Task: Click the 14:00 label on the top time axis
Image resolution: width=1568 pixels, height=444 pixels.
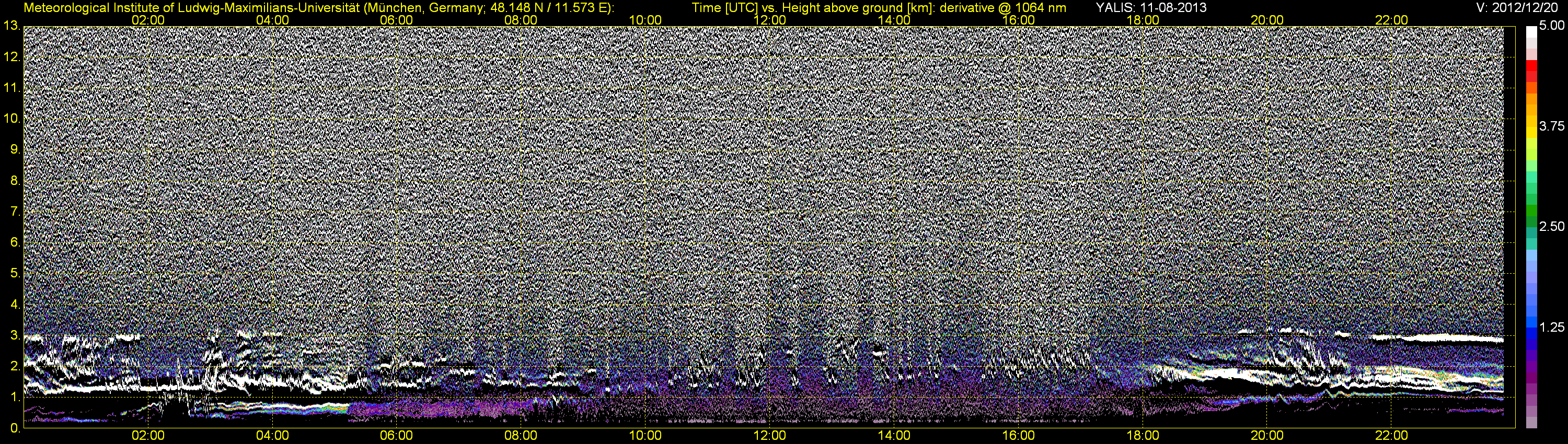Action: coord(894,20)
